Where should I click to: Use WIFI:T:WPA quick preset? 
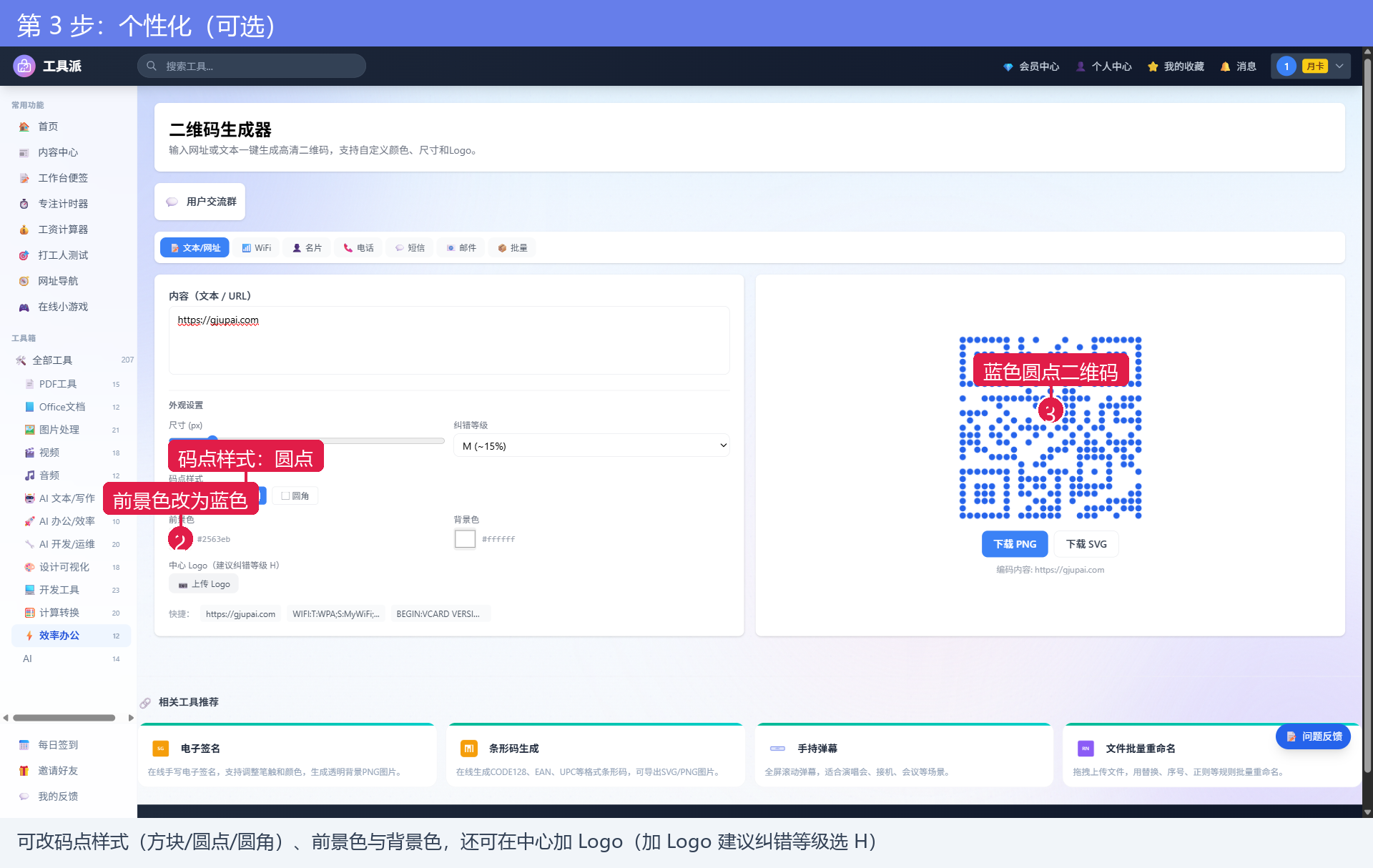click(336, 614)
